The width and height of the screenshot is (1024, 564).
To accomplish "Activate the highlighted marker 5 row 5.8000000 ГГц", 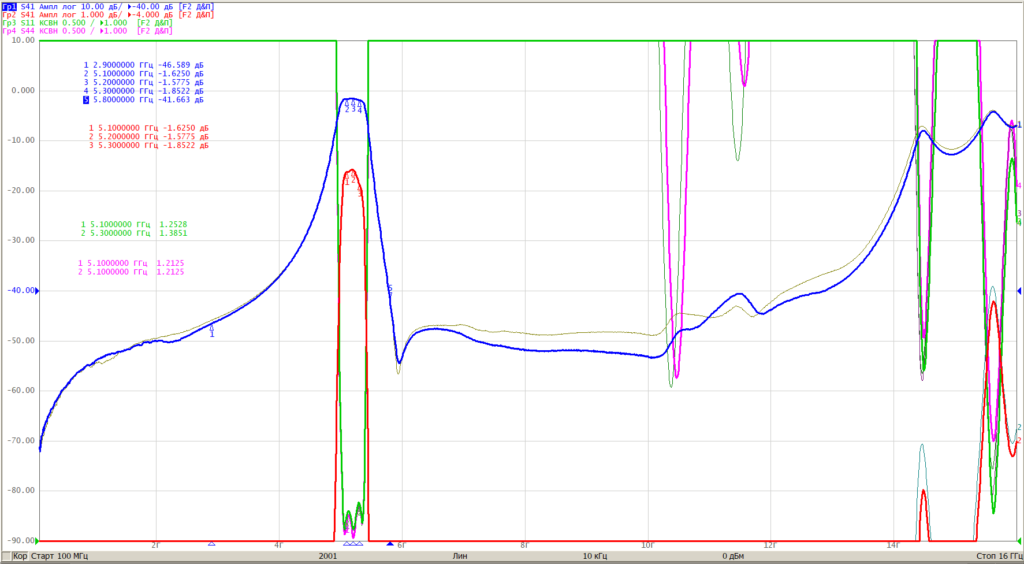I will [x=143, y=101].
